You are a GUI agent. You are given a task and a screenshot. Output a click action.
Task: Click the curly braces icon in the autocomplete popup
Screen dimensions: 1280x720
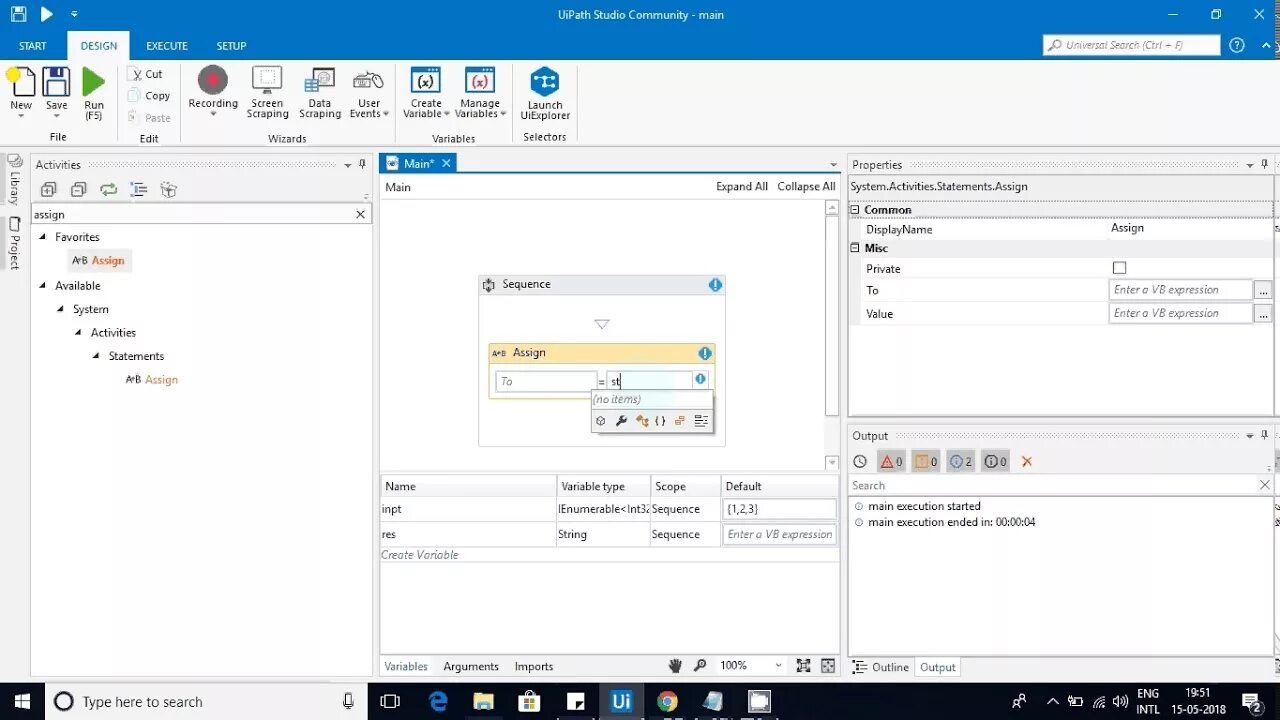660,421
